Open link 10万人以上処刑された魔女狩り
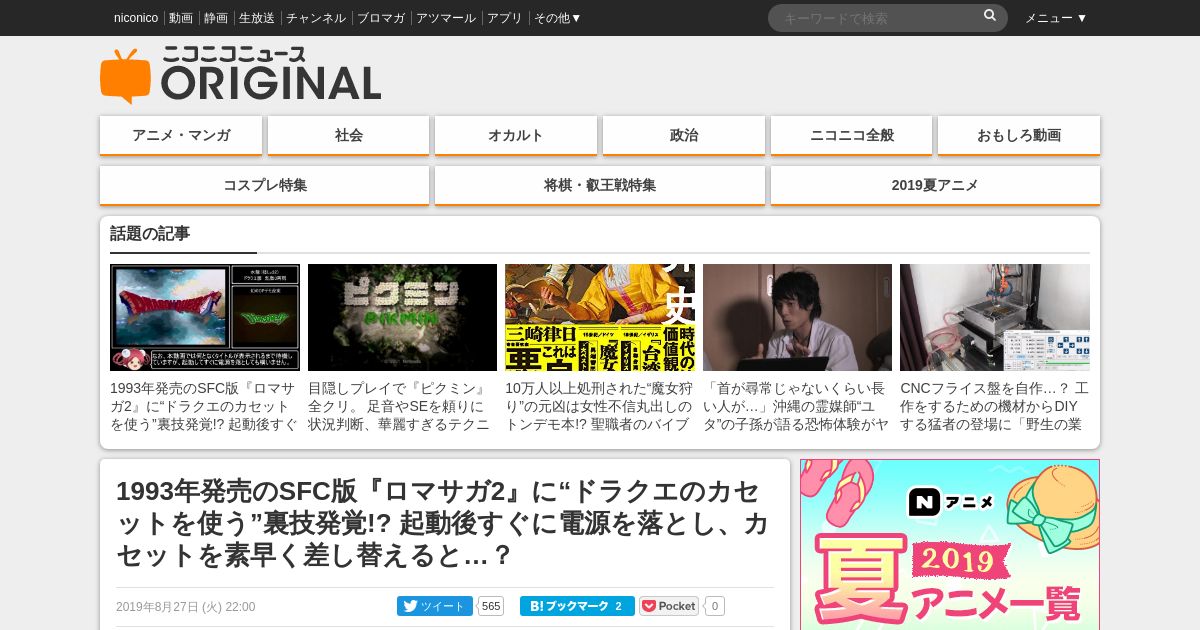The image size is (1200, 630). [x=600, y=406]
